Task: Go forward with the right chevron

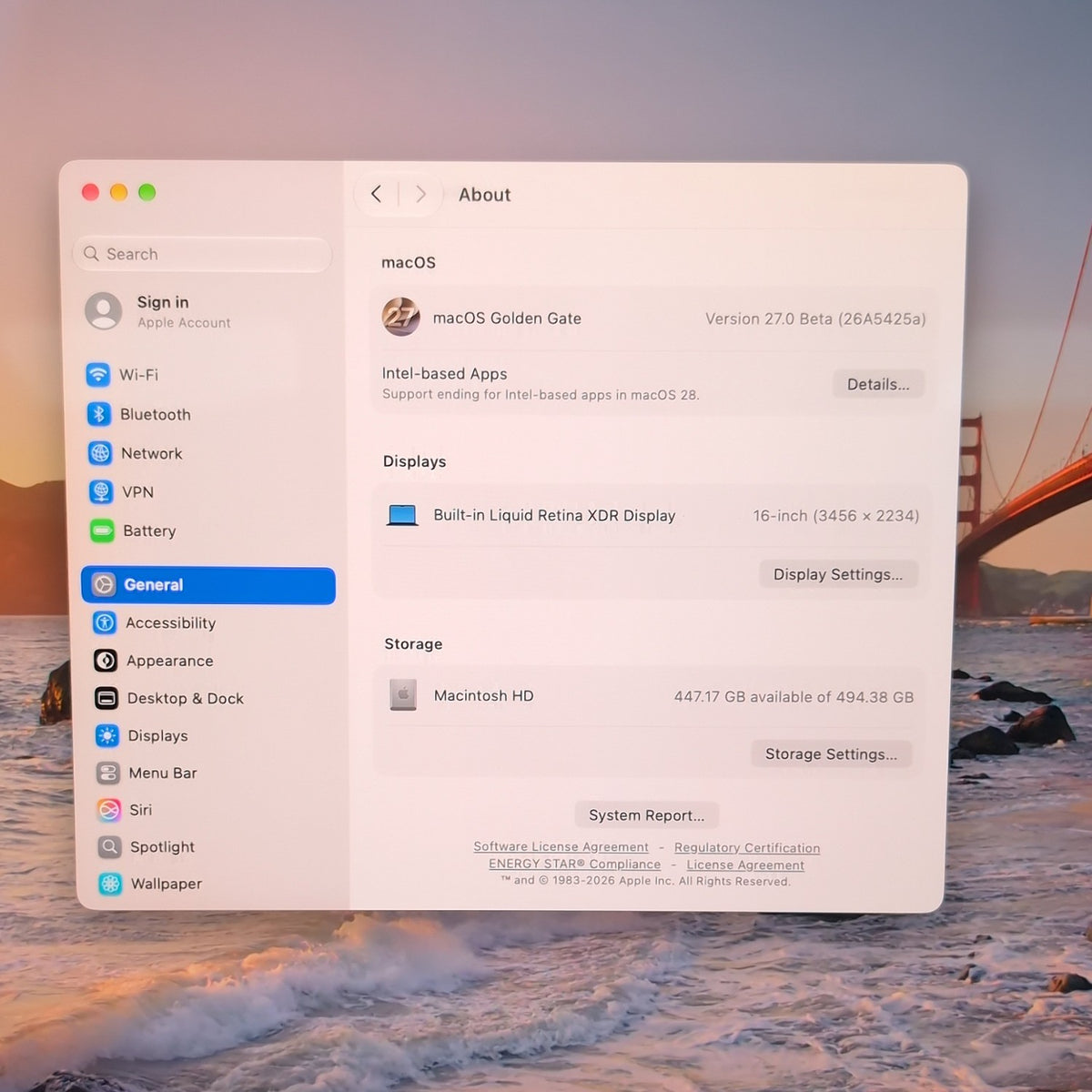Action: point(420,194)
